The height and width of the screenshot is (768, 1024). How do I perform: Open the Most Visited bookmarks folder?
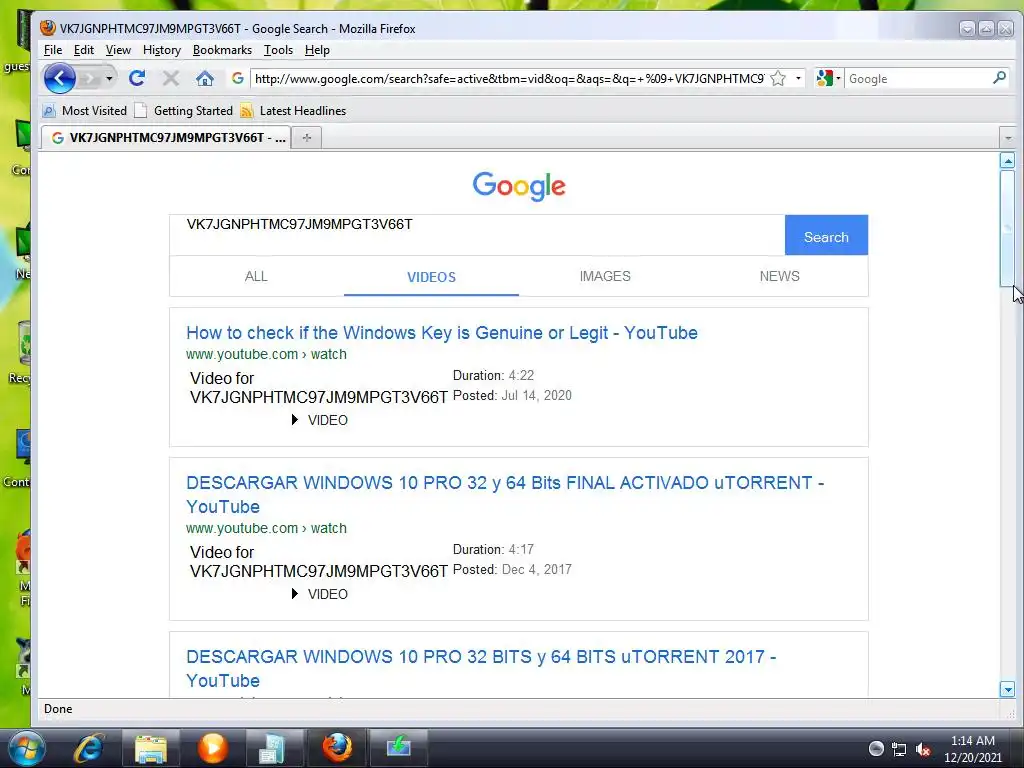pos(85,111)
